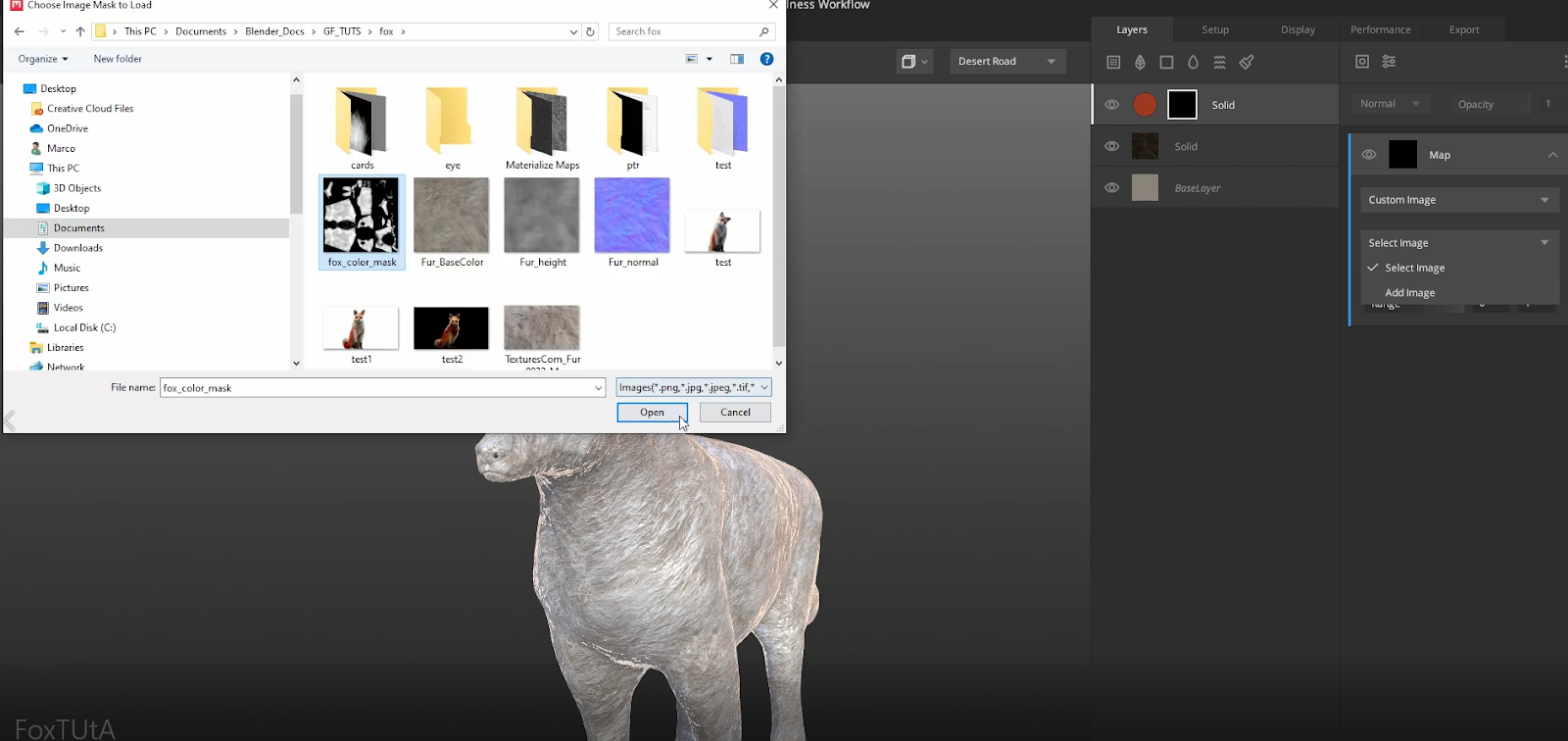The height and width of the screenshot is (741, 1568).
Task: Click the black Map mask thumbnail
Action: pyautogui.click(x=1403, y=155)
